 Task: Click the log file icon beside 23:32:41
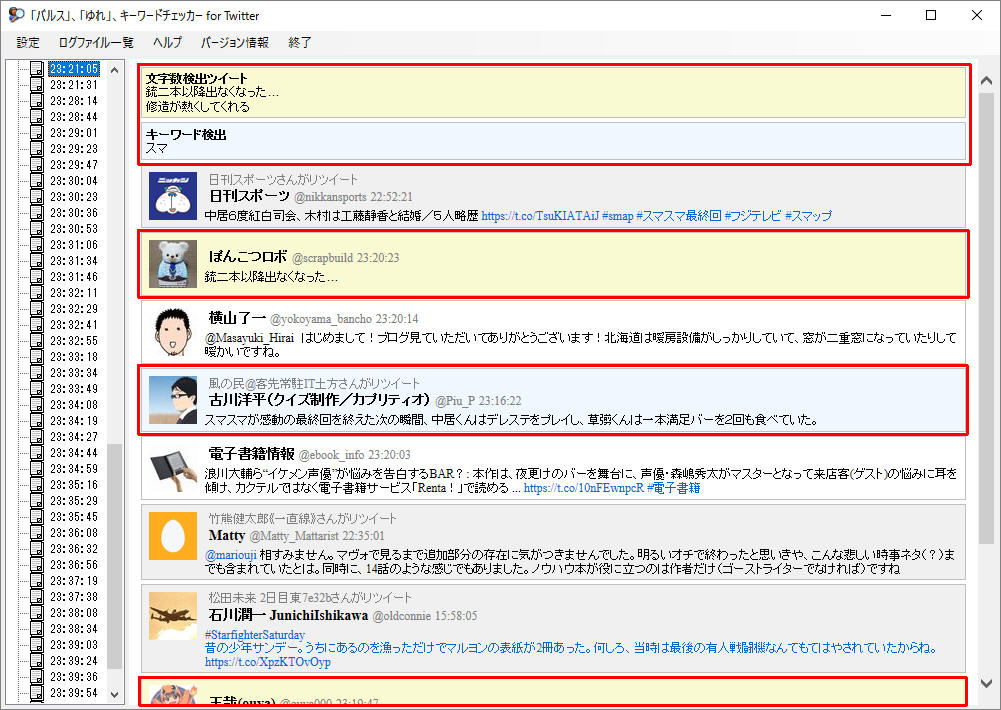(x=37, y=324)
